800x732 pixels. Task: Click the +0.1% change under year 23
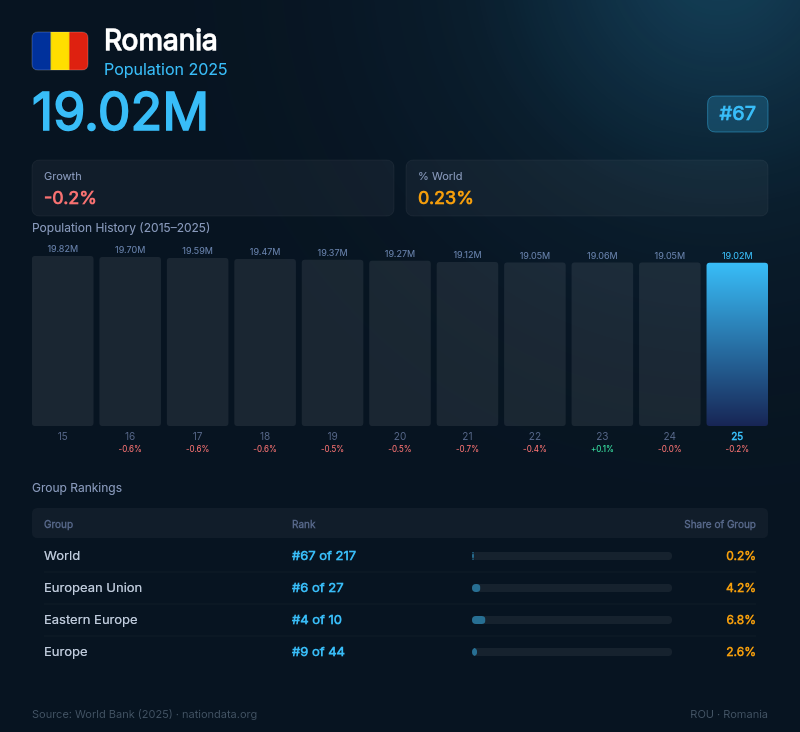click(x=602, y=449)
